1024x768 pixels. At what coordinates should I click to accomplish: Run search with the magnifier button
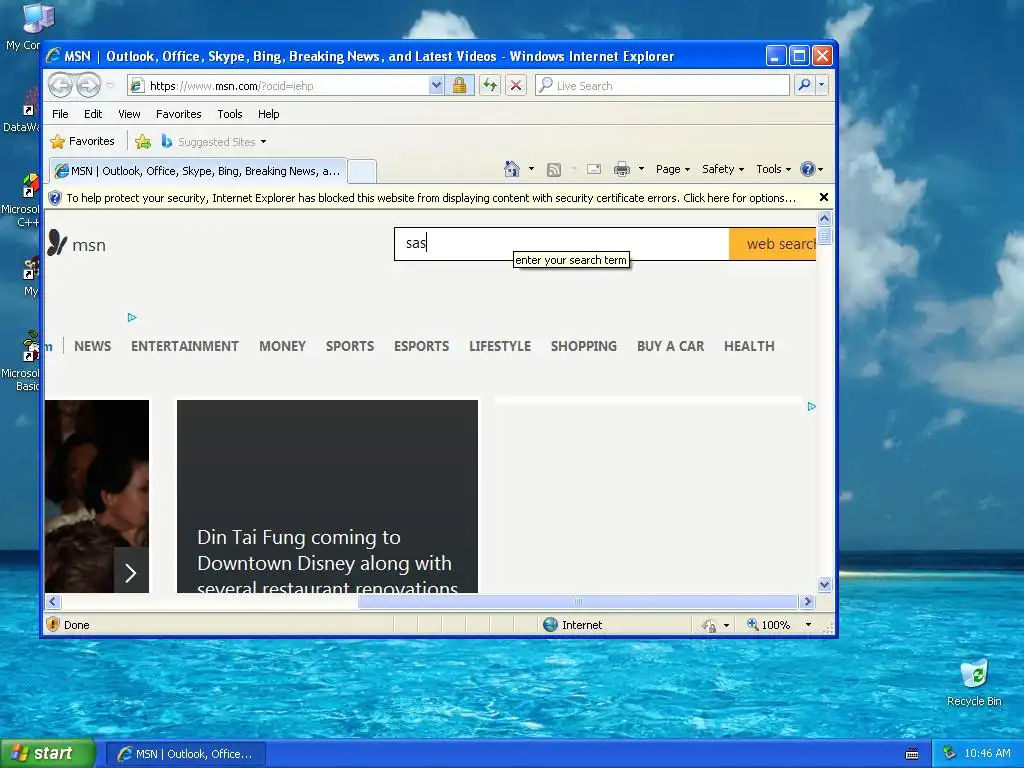coord(805,85)
